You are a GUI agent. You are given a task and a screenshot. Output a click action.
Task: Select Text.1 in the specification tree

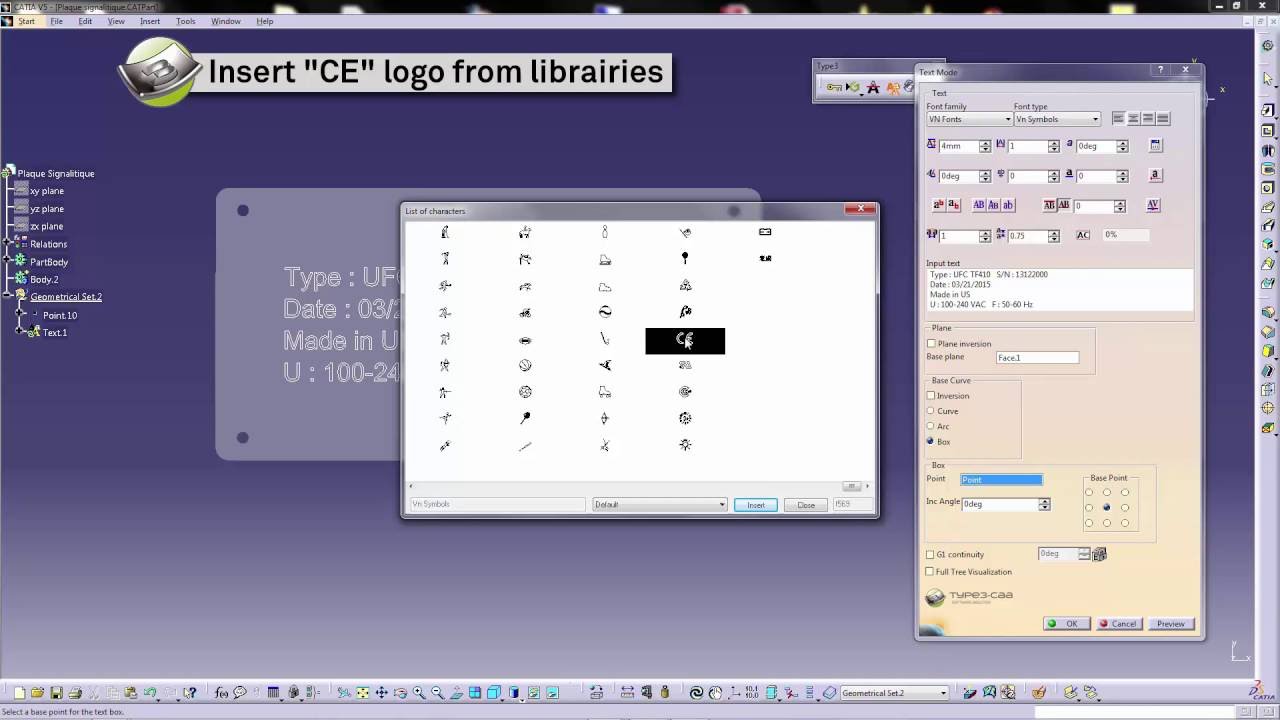coord(55,332)
